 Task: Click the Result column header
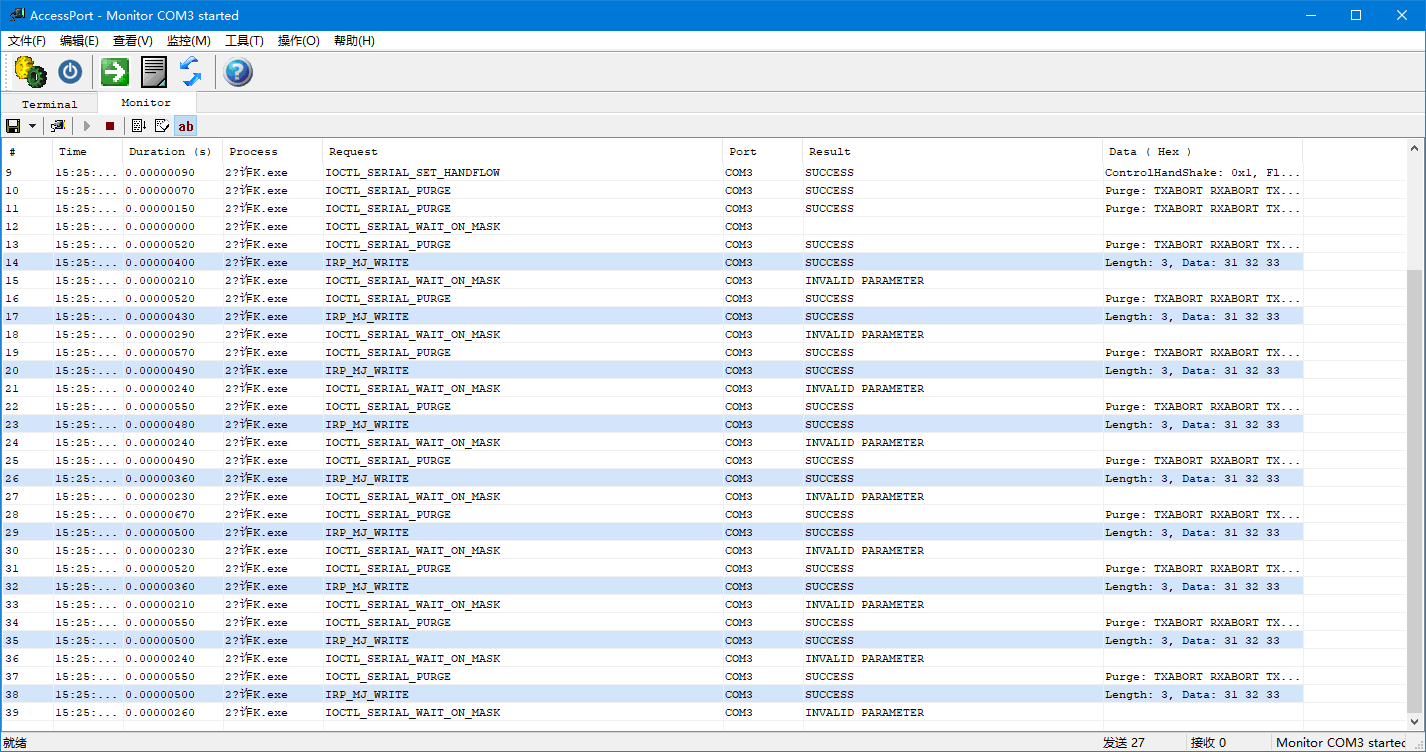tap(952, 152)
